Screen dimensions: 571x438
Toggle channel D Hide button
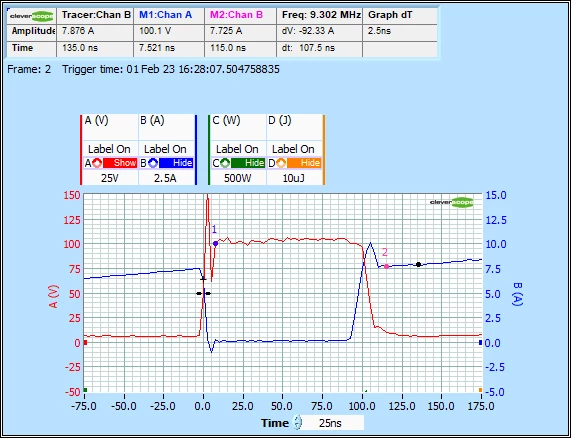click(304, 163)
